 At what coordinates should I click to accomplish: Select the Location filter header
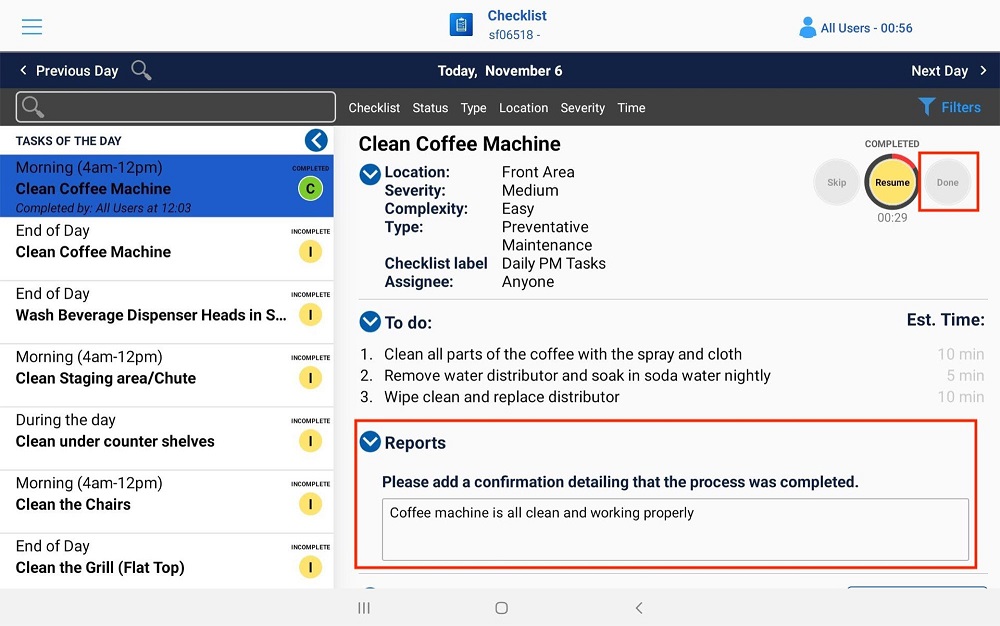[x=523, y=108]
